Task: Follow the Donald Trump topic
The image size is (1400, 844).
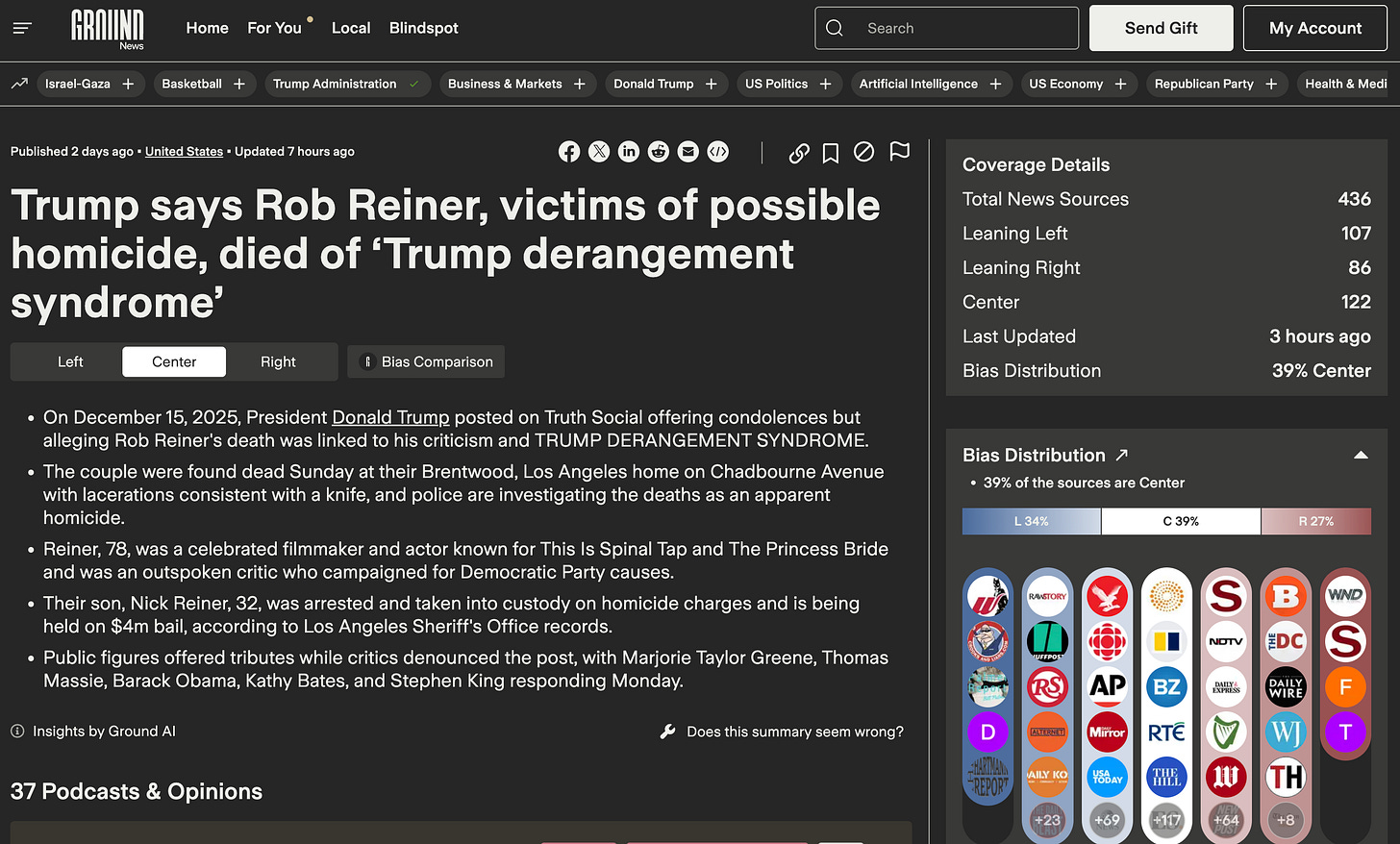Action: [x=712, y=84]
